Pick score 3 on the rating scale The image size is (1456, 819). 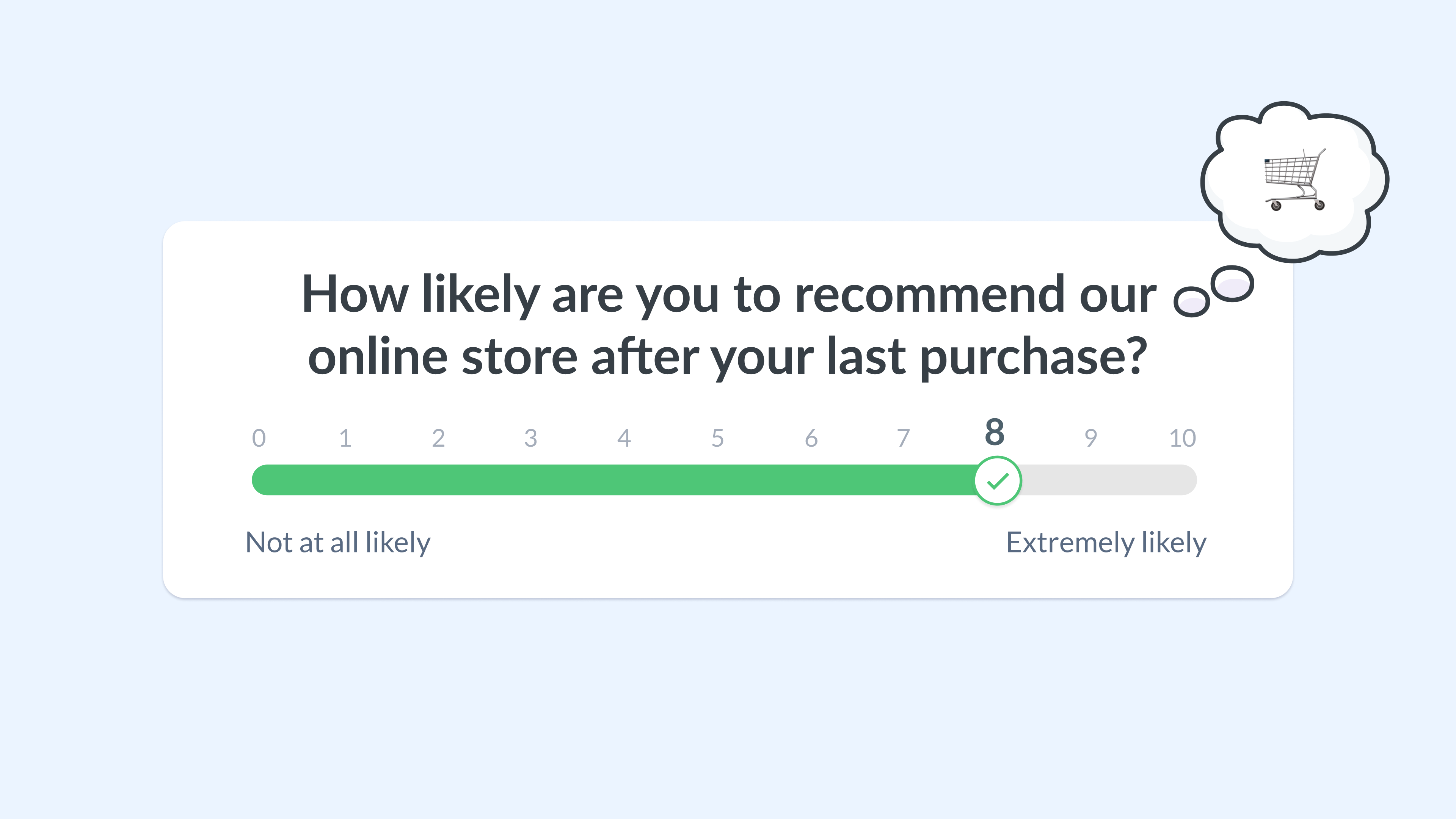click(x=531, y=438)
